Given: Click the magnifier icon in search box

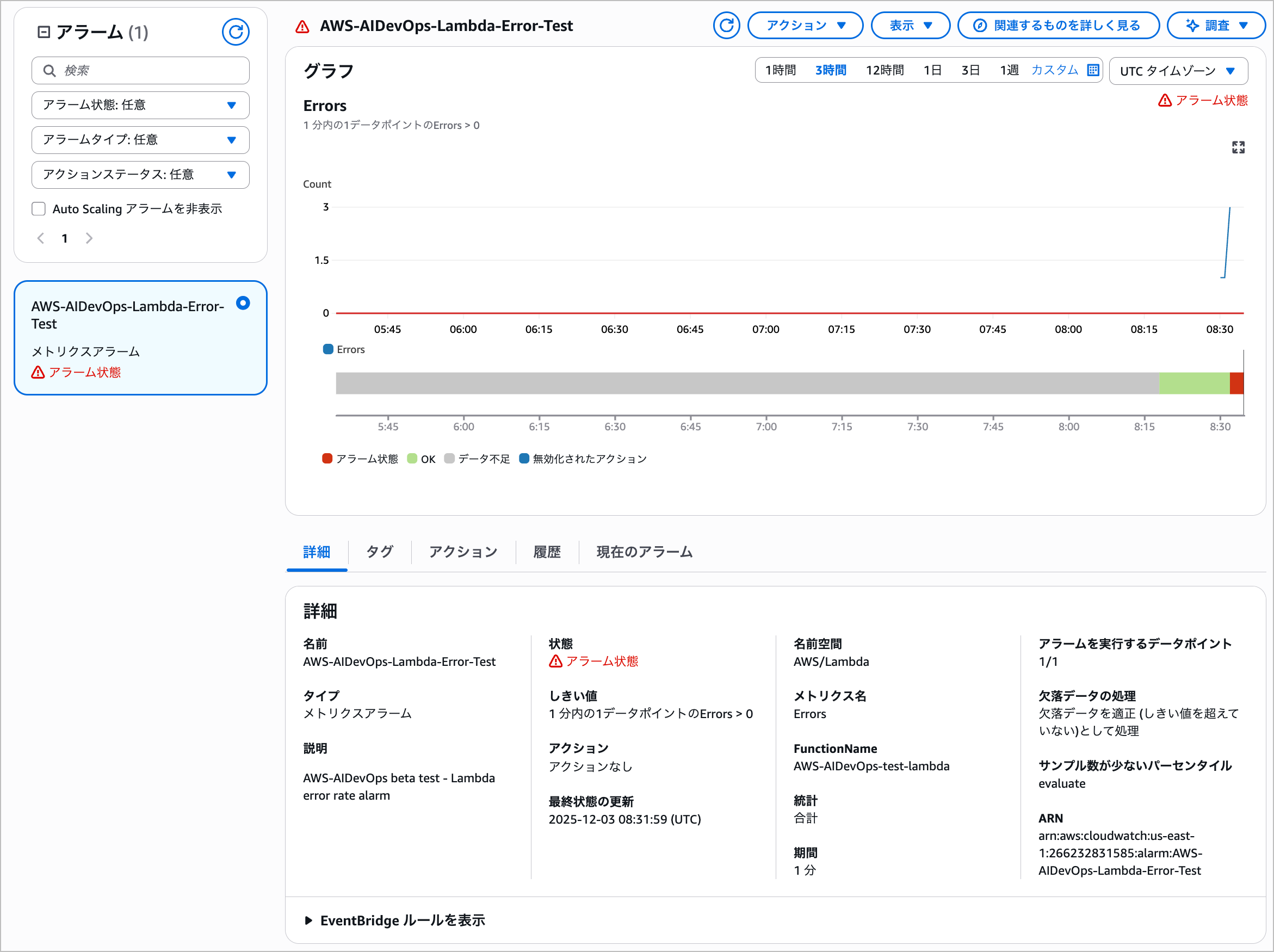Looking at the screenshot, I should click(50, 70).
